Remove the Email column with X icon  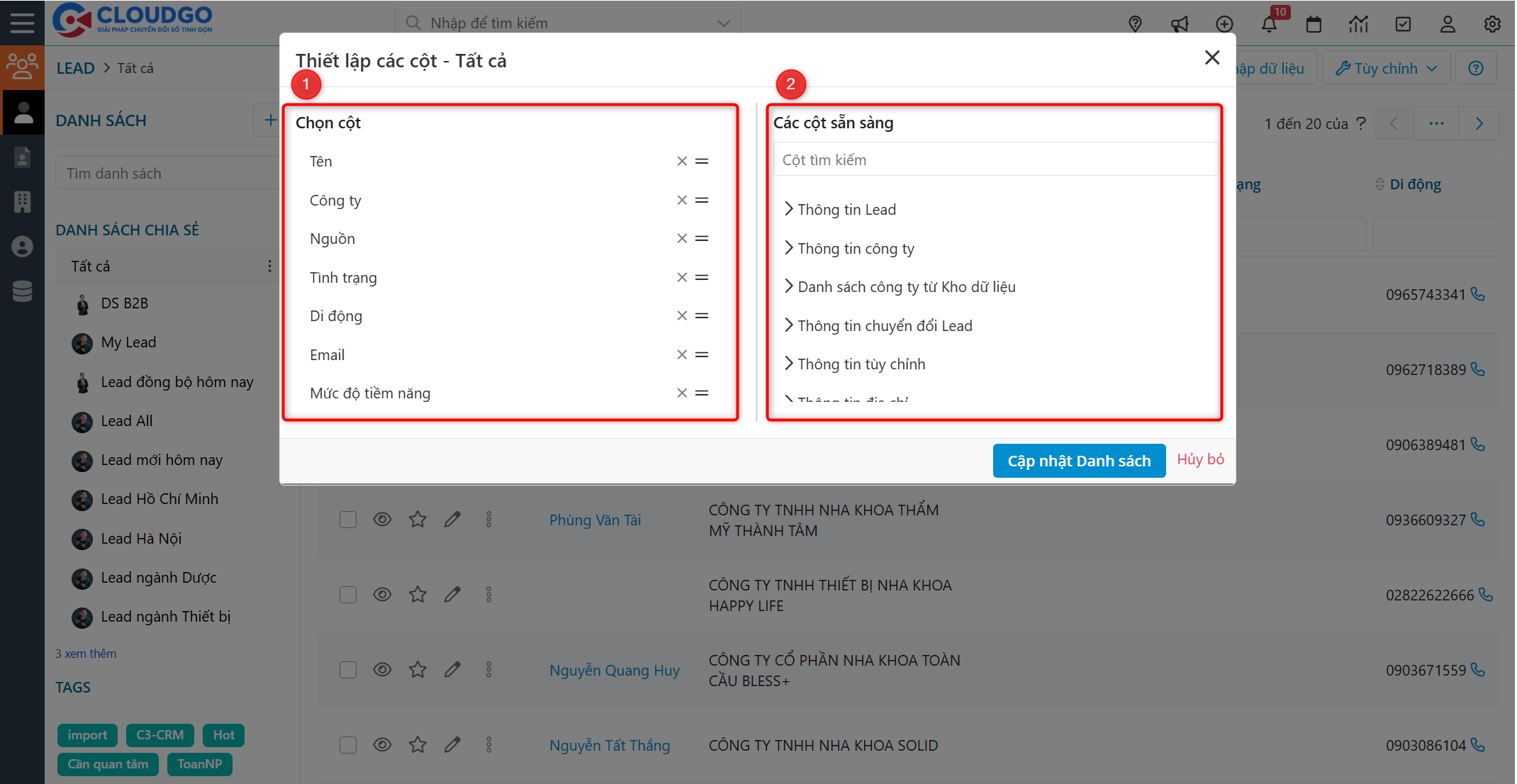click(682, 354)
